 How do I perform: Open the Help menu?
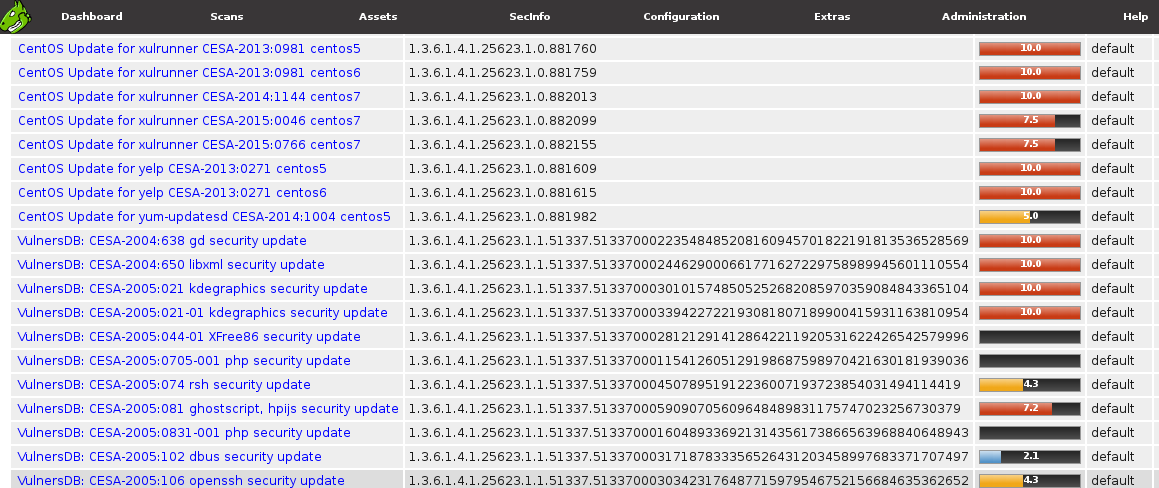pos(1135,16)
